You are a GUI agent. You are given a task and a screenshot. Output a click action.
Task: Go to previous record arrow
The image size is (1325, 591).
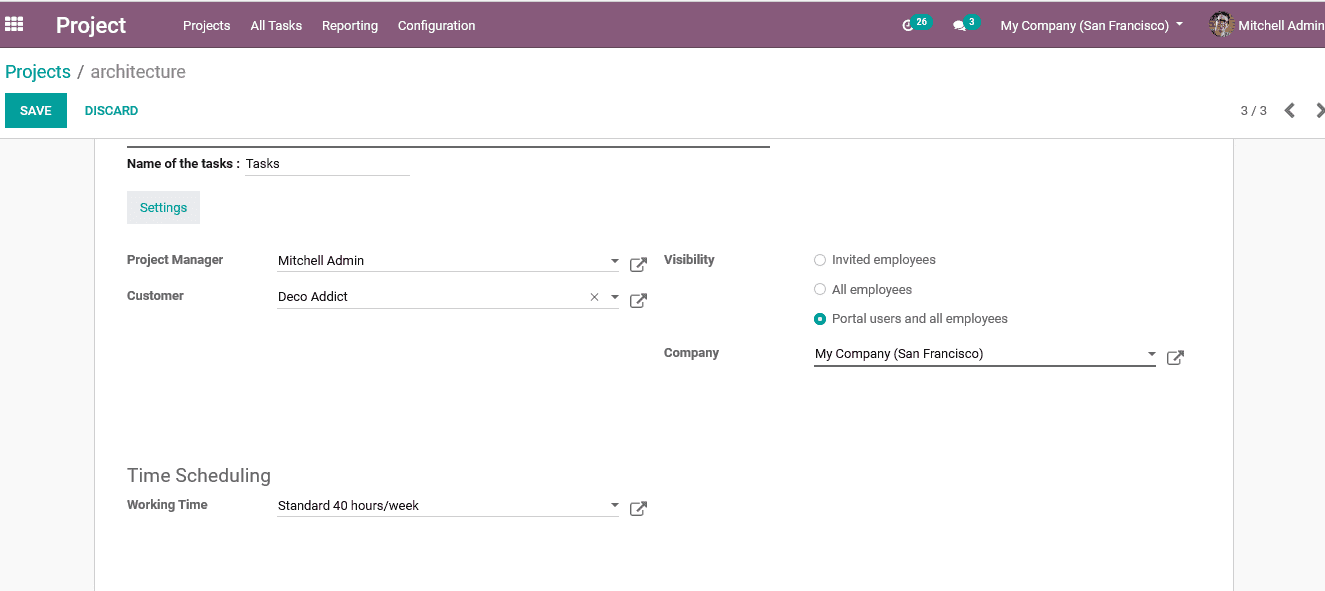click(1290, 110)
